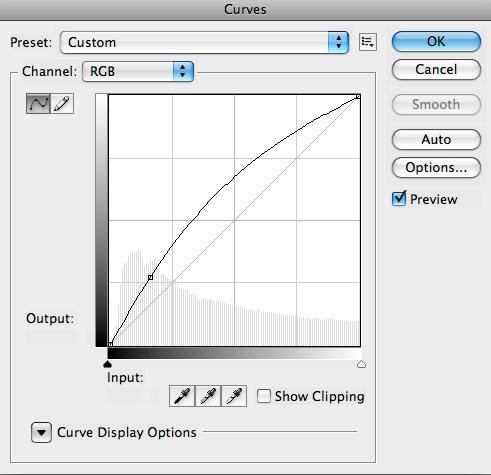Click the black point input slider
Viewport: 491px width, 475px height.
tap(107, 364)
